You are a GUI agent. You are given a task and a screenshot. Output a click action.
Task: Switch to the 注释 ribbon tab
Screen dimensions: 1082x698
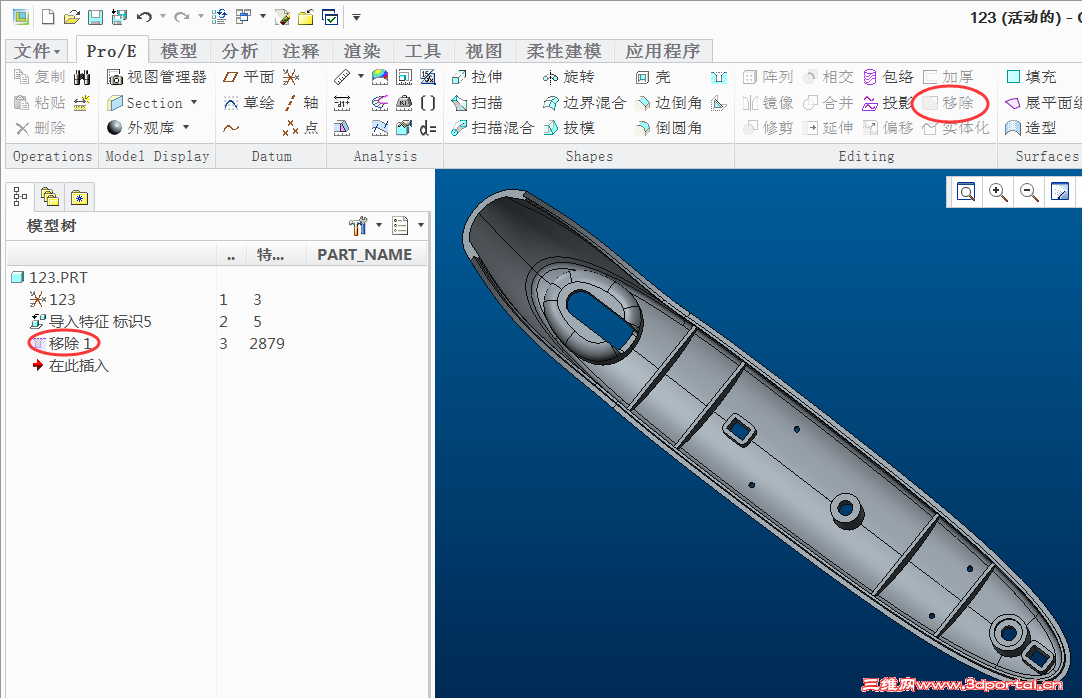pyautogui.click(x=300, y=51)
